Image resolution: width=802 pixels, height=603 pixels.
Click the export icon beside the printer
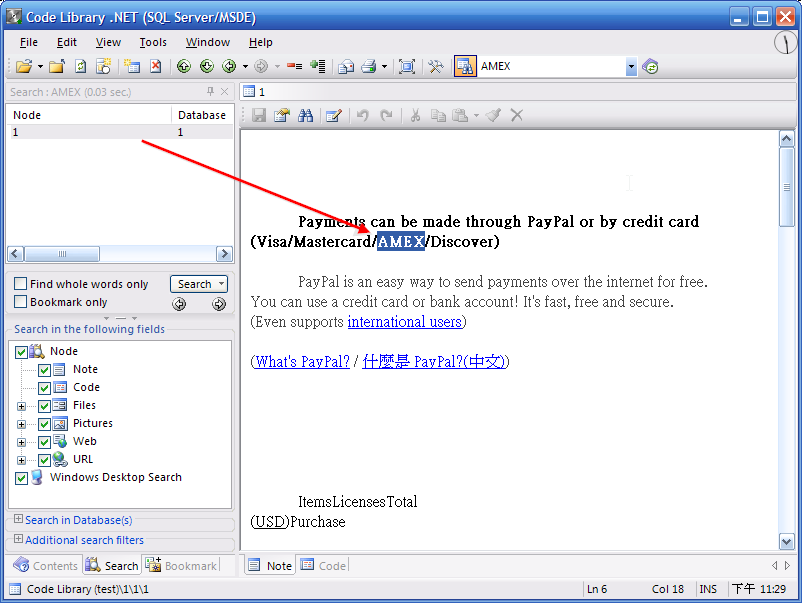(346, 66)
